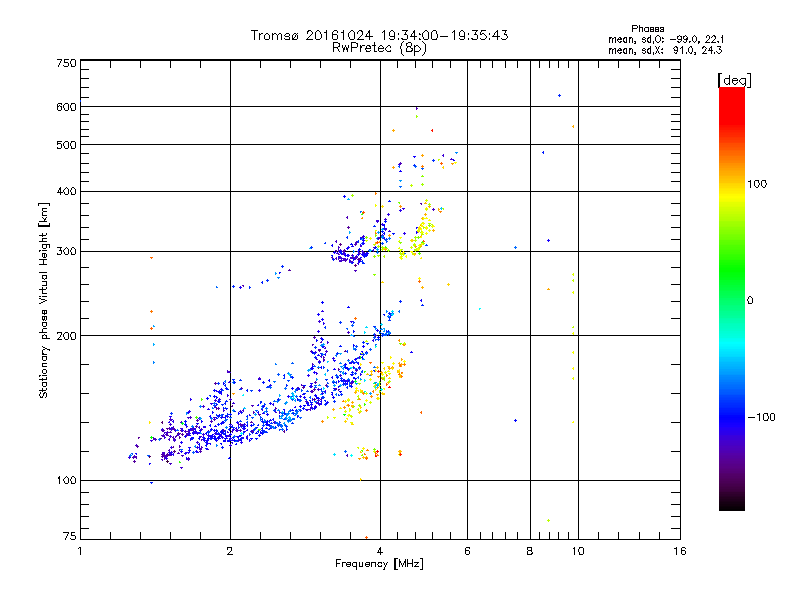Click the 'Phases' header label
This screenshot has height=600, width=800.
pyautogui.click(x=647, y=29)
